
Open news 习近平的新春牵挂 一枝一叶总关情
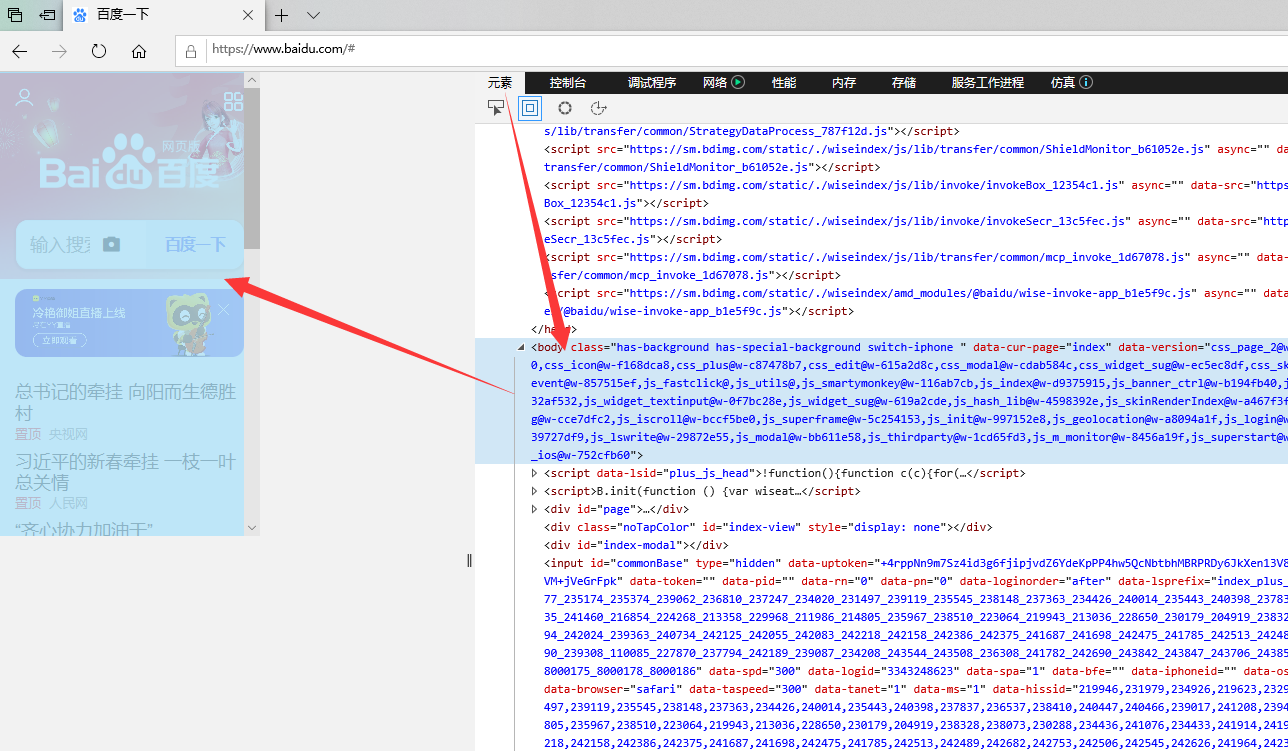pyautogui.click(x=126, y=472)
